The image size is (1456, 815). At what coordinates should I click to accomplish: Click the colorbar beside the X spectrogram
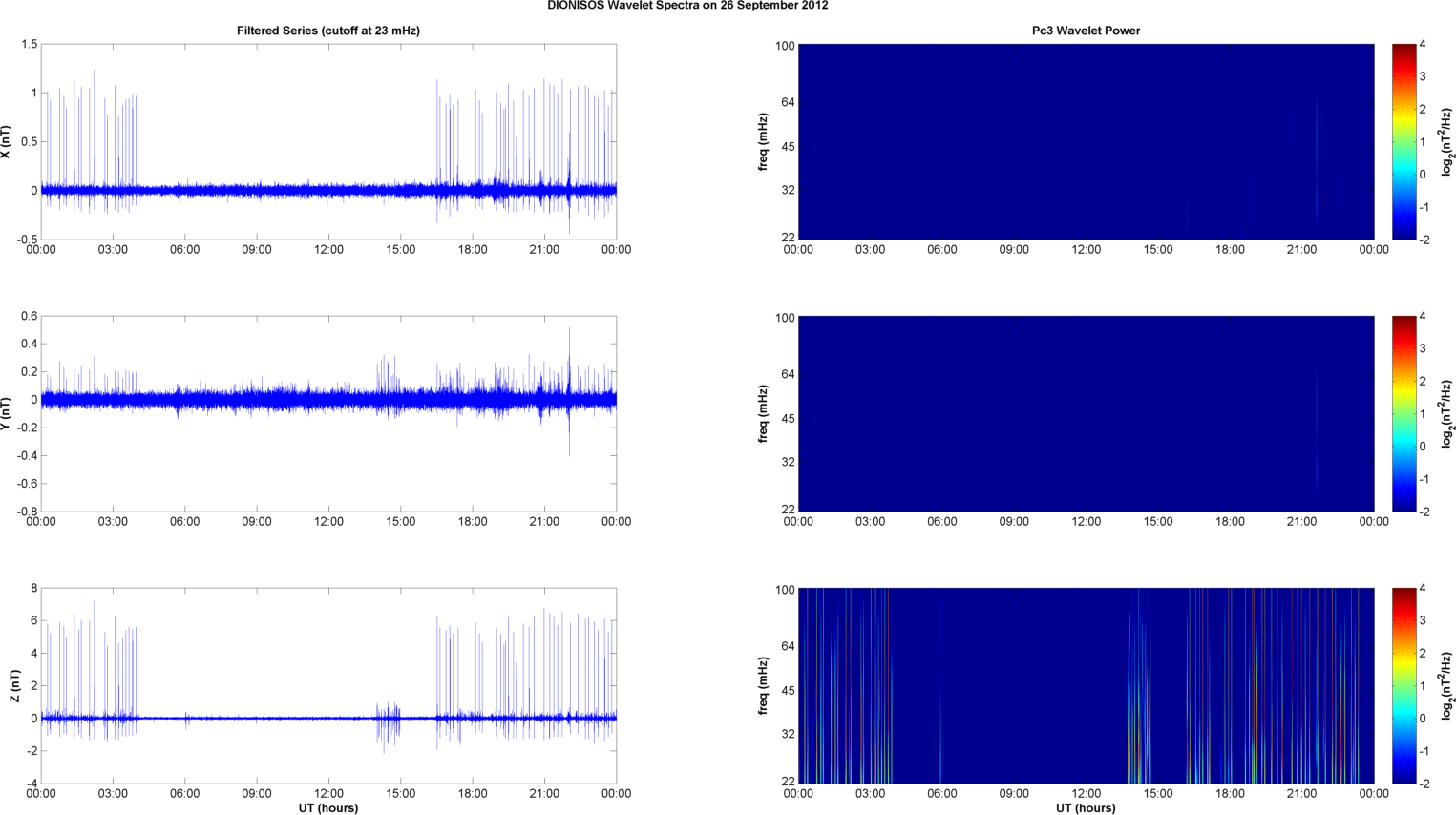click(1403, 141)
